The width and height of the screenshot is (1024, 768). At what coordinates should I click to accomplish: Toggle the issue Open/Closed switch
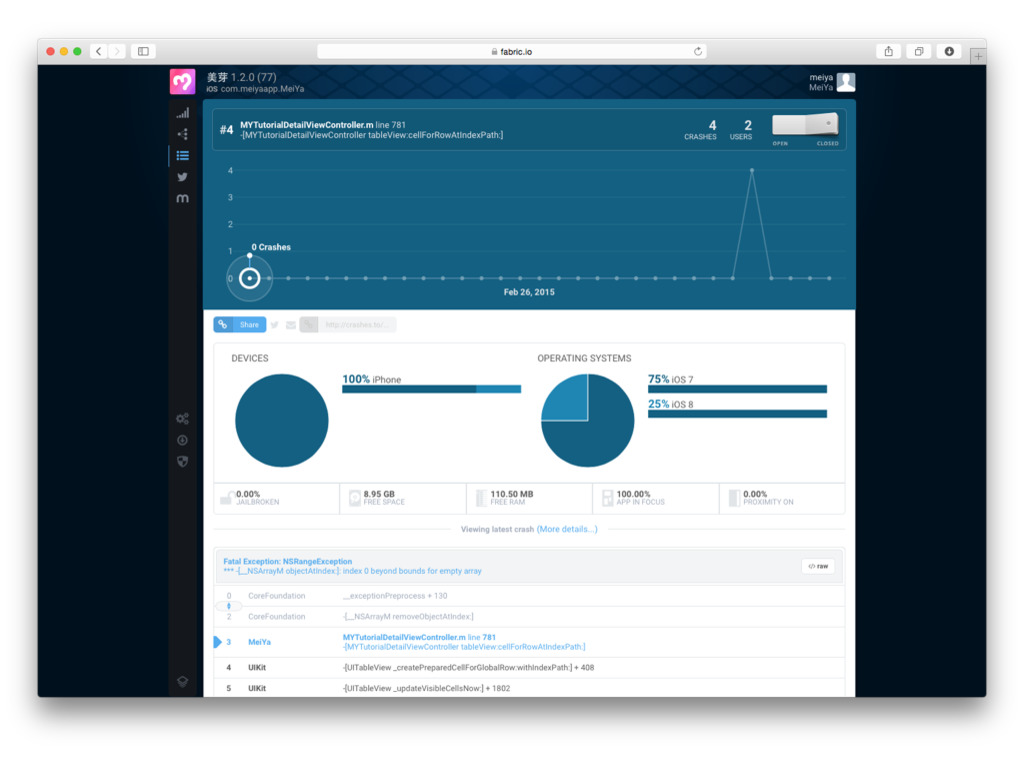pos(805,124)
